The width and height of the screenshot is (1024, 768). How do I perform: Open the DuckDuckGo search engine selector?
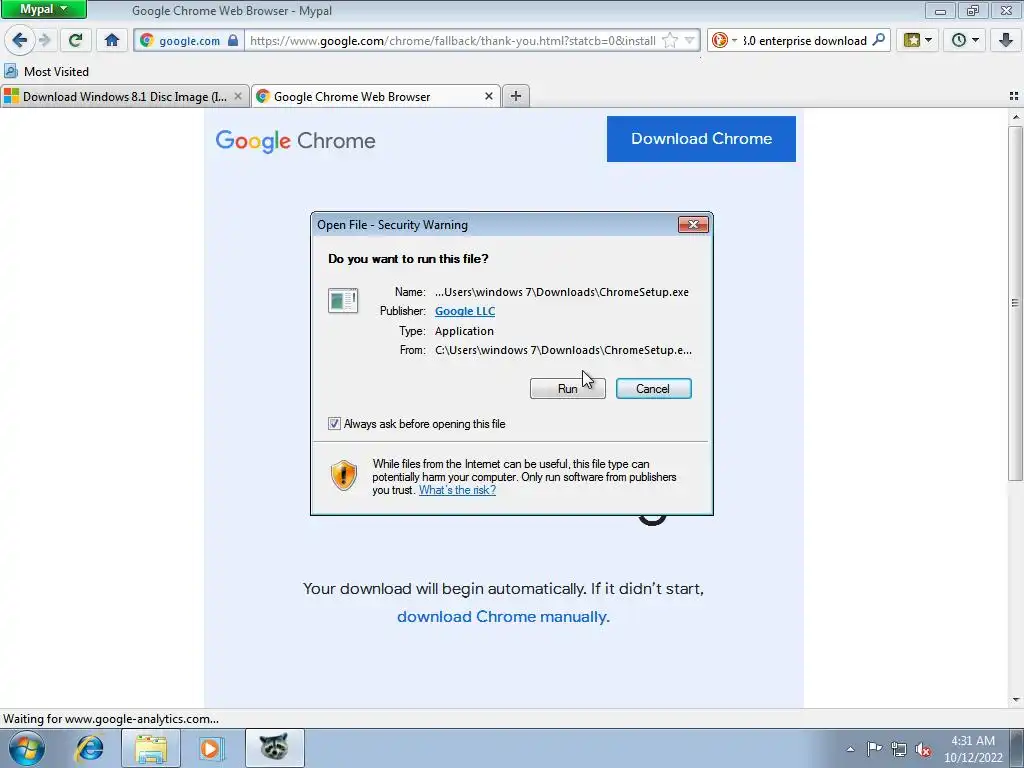pyautogui.click(x=724, y=40)
